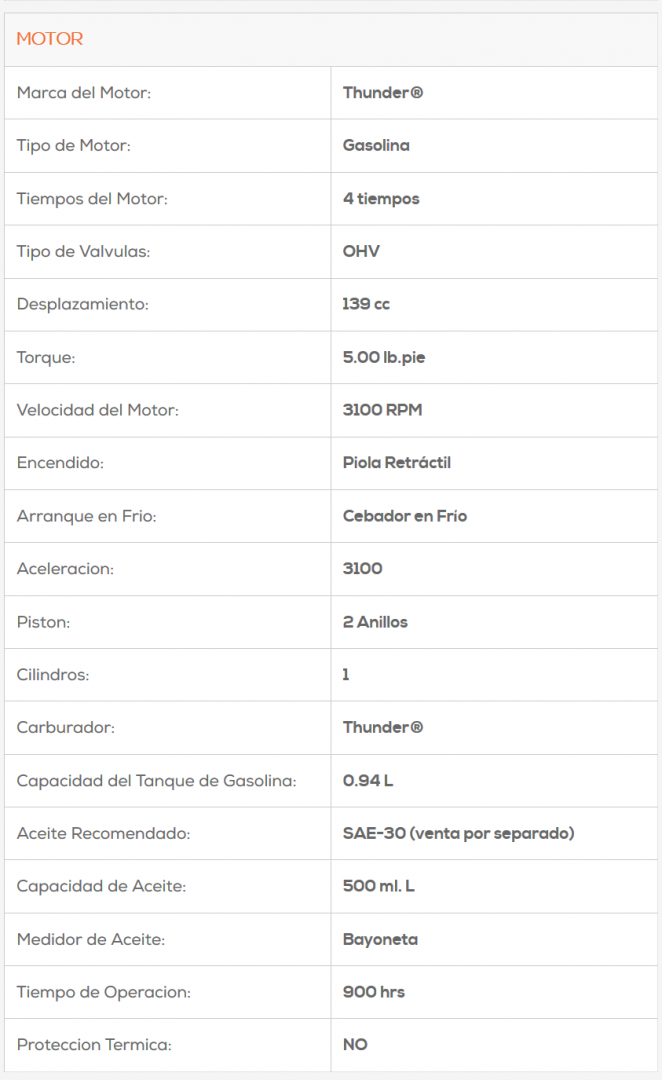662x1080 pixels.
Task: Click the 'Medidor de Aceite:' label
Action: (91, 939)
